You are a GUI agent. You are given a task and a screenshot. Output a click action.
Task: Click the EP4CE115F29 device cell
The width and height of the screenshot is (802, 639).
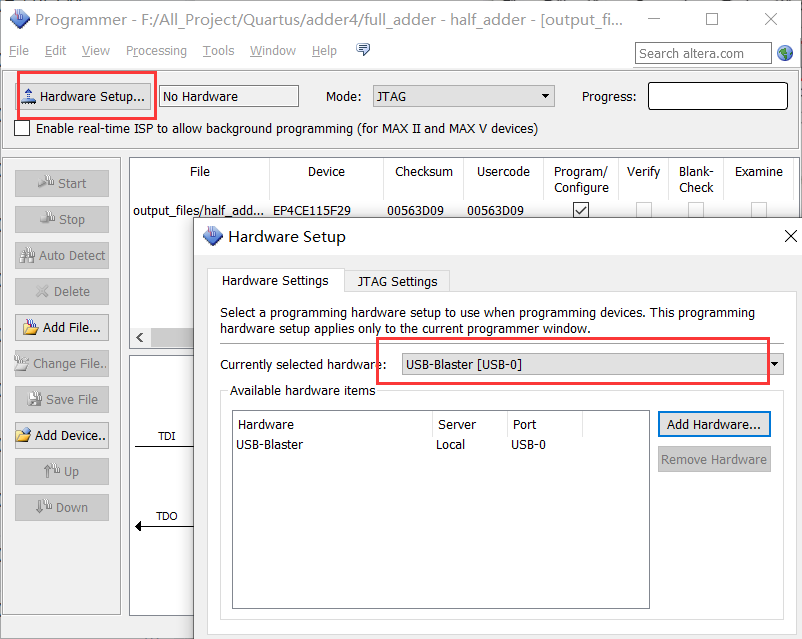pyautogui.click(x=312, y=210)
